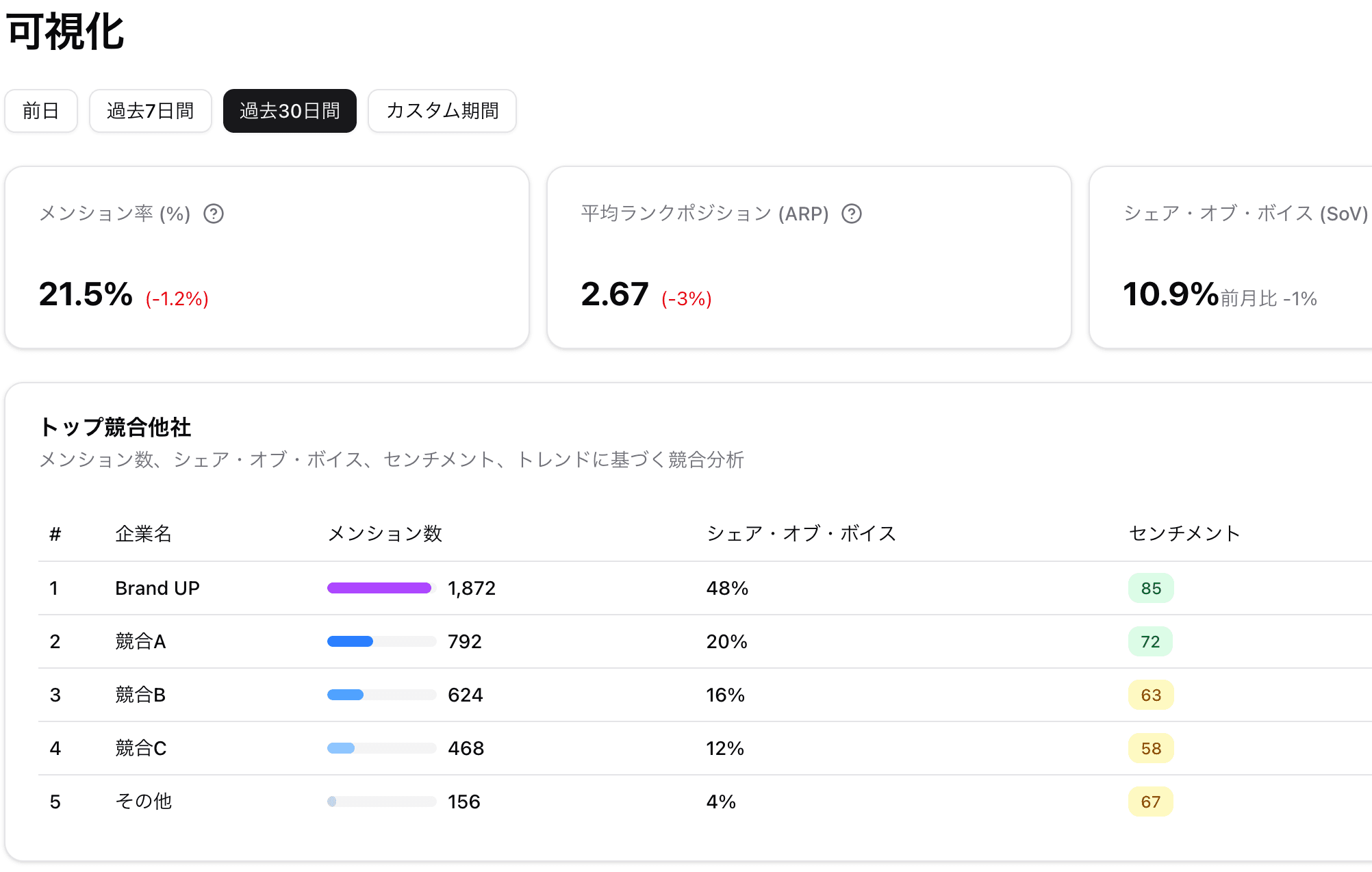Click the メンション率 percentage value 21.5%
1372x872 pixels.
(x=85, y=295)
